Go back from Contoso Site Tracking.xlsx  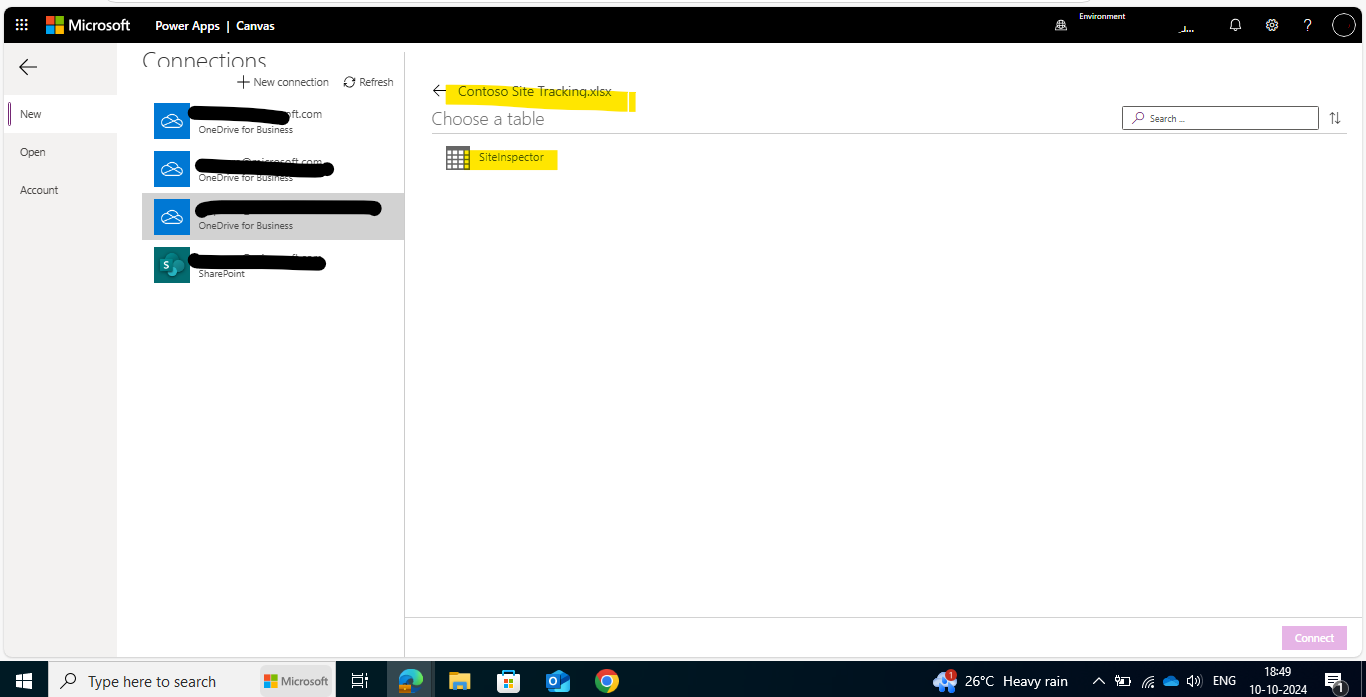pyautogui.click(x=439, y=91)
